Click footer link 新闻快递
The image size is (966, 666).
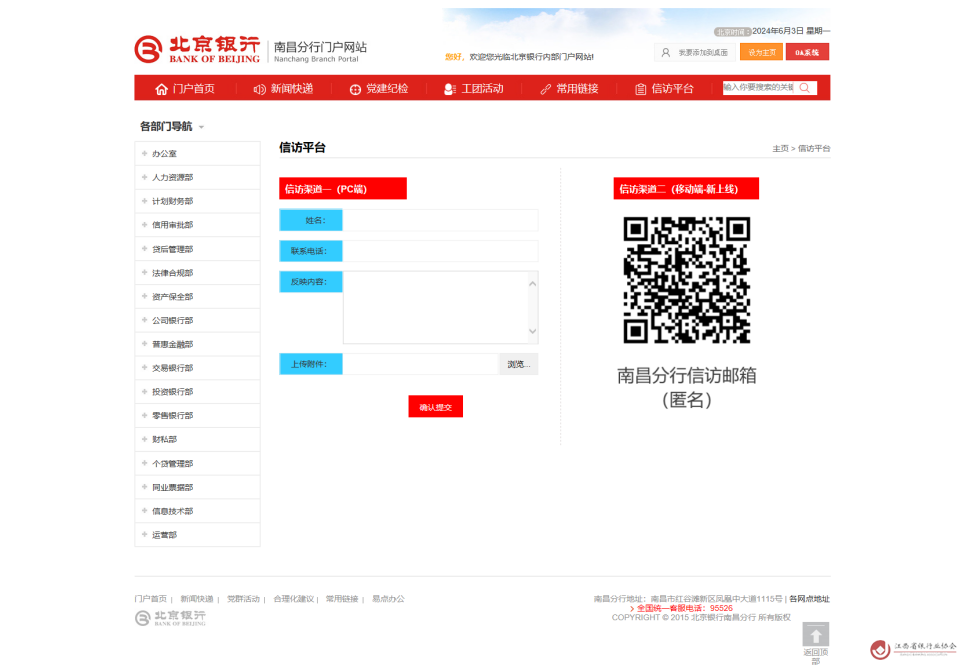[x=197, y=599]
